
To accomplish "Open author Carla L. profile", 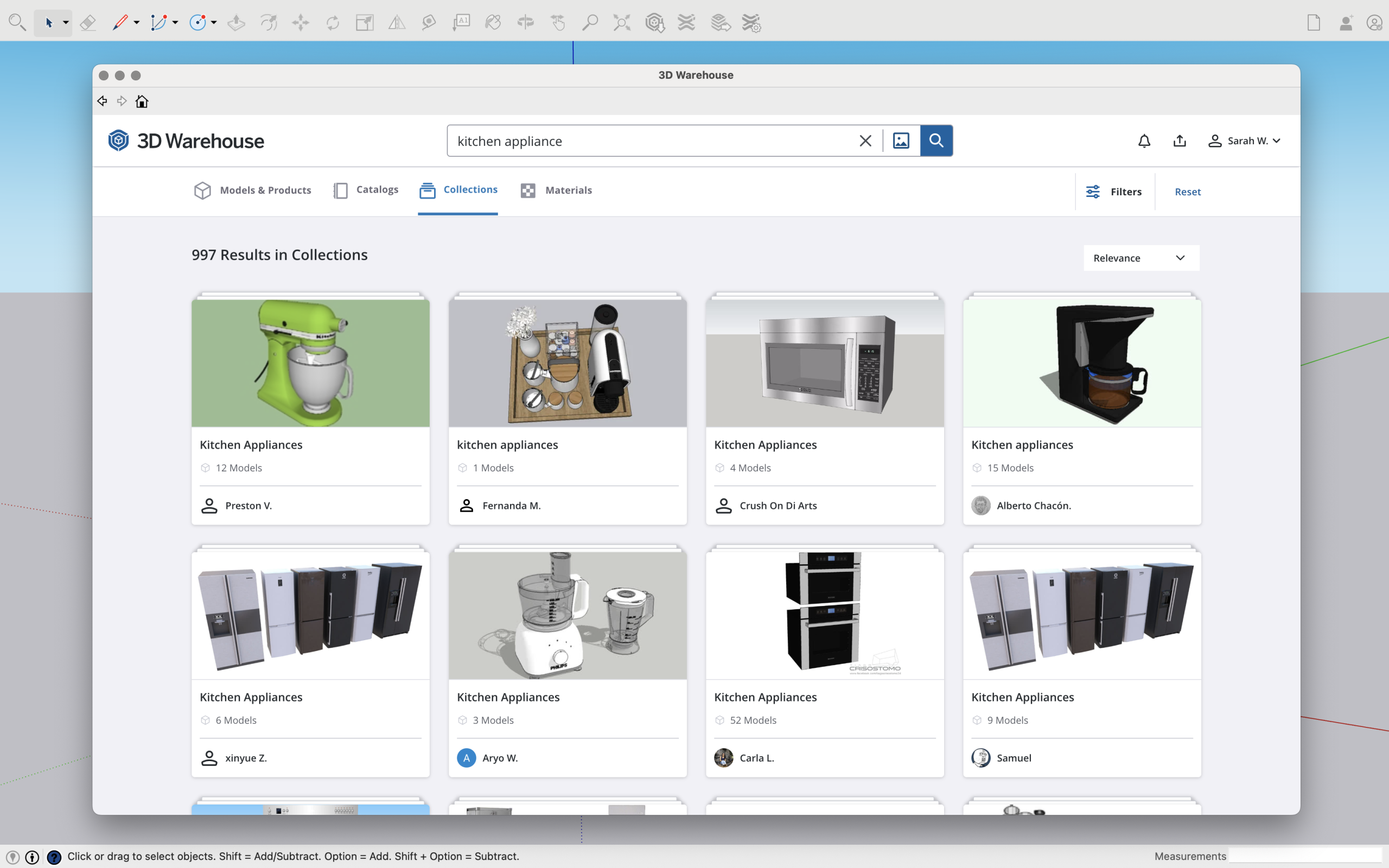I will click(x=756, y=758).
